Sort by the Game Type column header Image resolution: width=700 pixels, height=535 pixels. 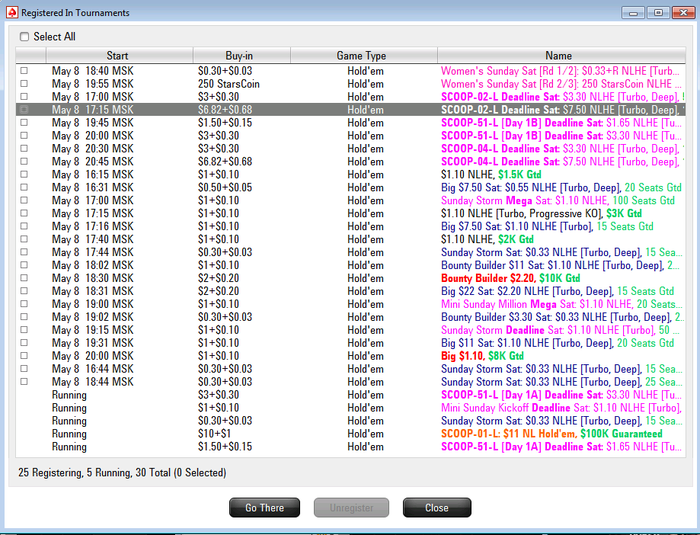(364, 55)
